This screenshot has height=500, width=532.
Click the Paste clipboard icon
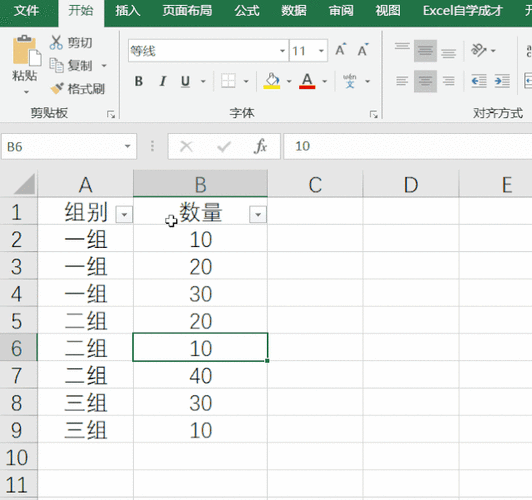pyautogui.click(x=26, y=51)
